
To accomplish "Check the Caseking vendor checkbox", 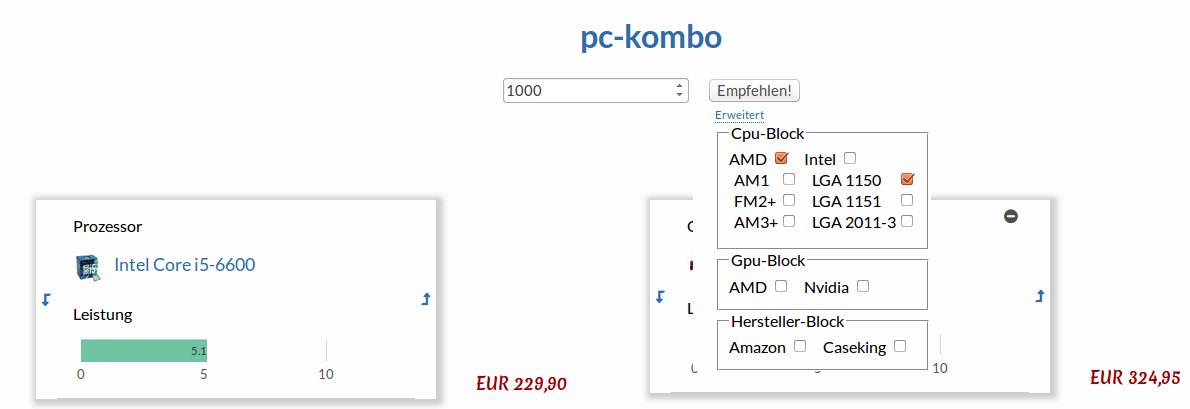I will tap(900, 346).
